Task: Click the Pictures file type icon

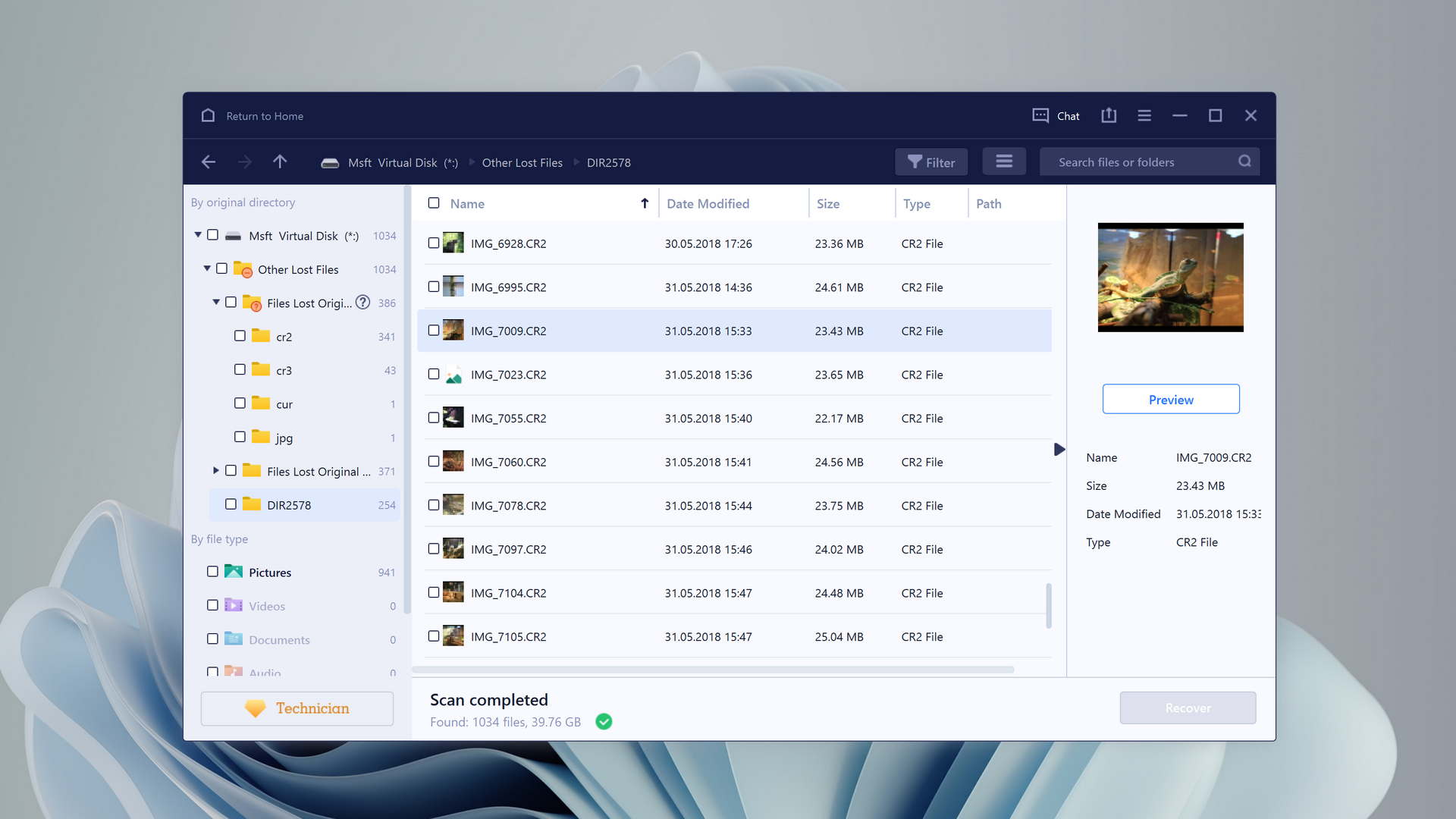Action: tap(234, 572)
